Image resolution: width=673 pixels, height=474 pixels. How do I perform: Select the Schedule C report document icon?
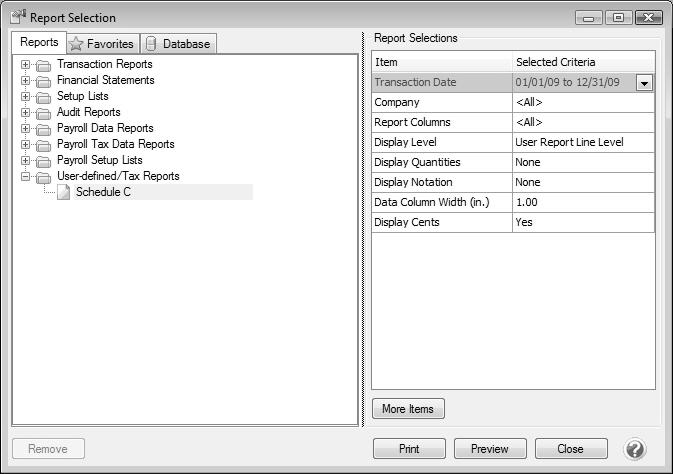pyautogui.click(x=63, y=192)
